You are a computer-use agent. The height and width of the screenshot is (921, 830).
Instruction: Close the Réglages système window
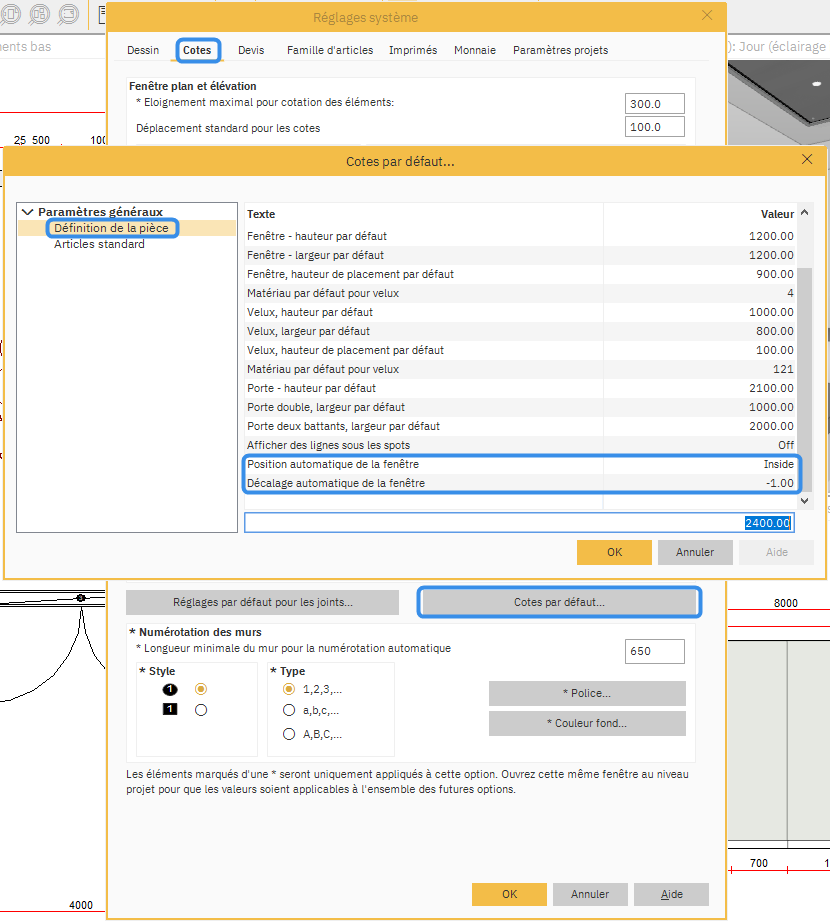tap(708, 16)
